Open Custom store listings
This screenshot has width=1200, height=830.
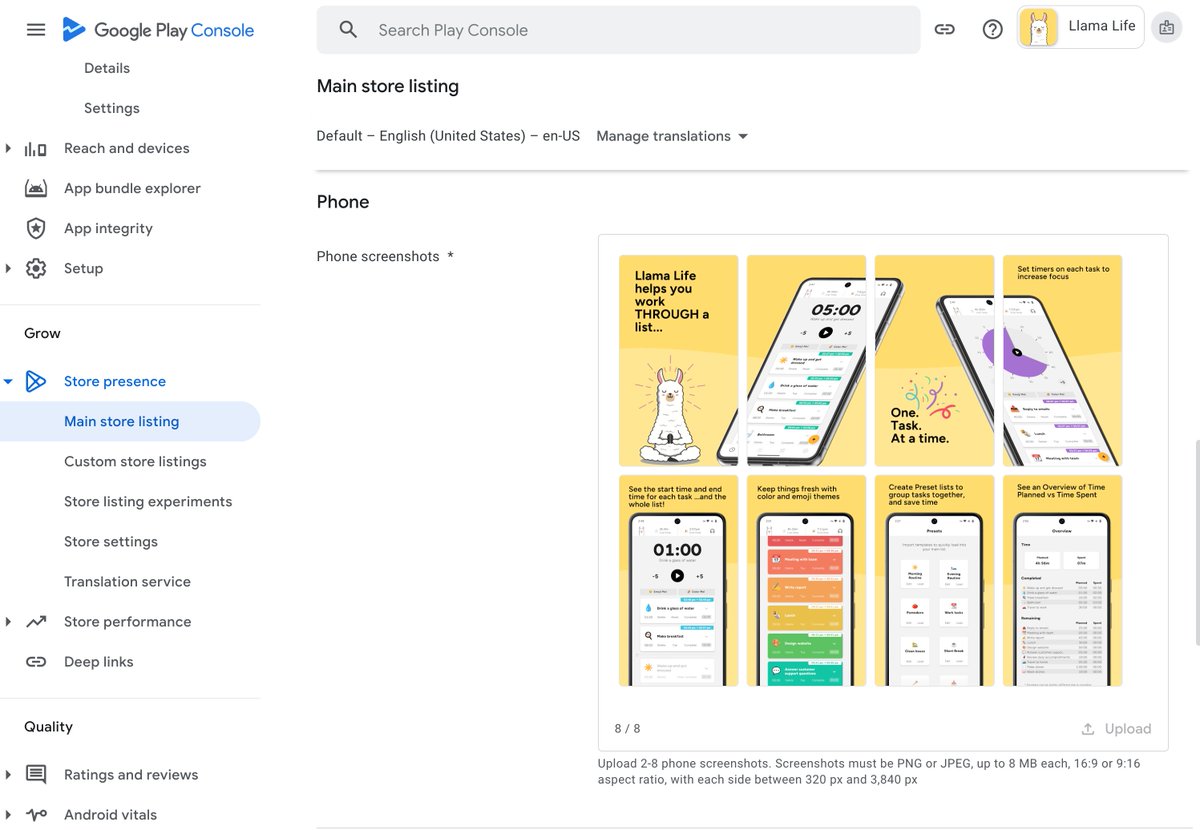(135, 461)
